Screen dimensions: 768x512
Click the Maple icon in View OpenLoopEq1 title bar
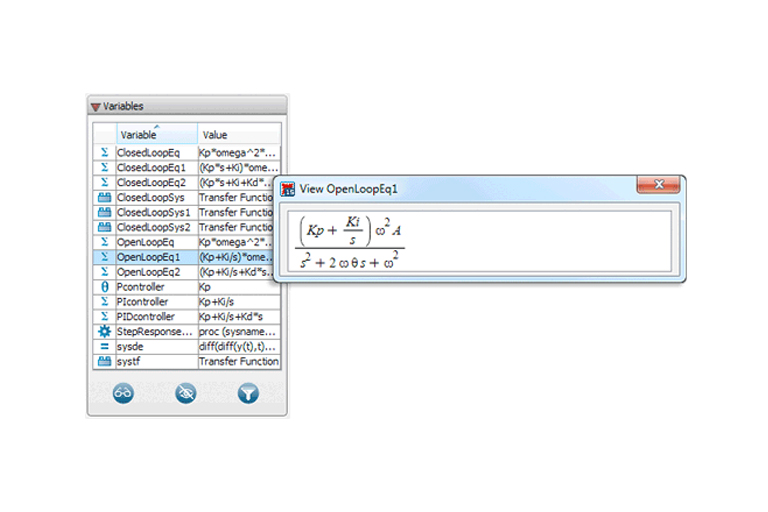[288, 189]
